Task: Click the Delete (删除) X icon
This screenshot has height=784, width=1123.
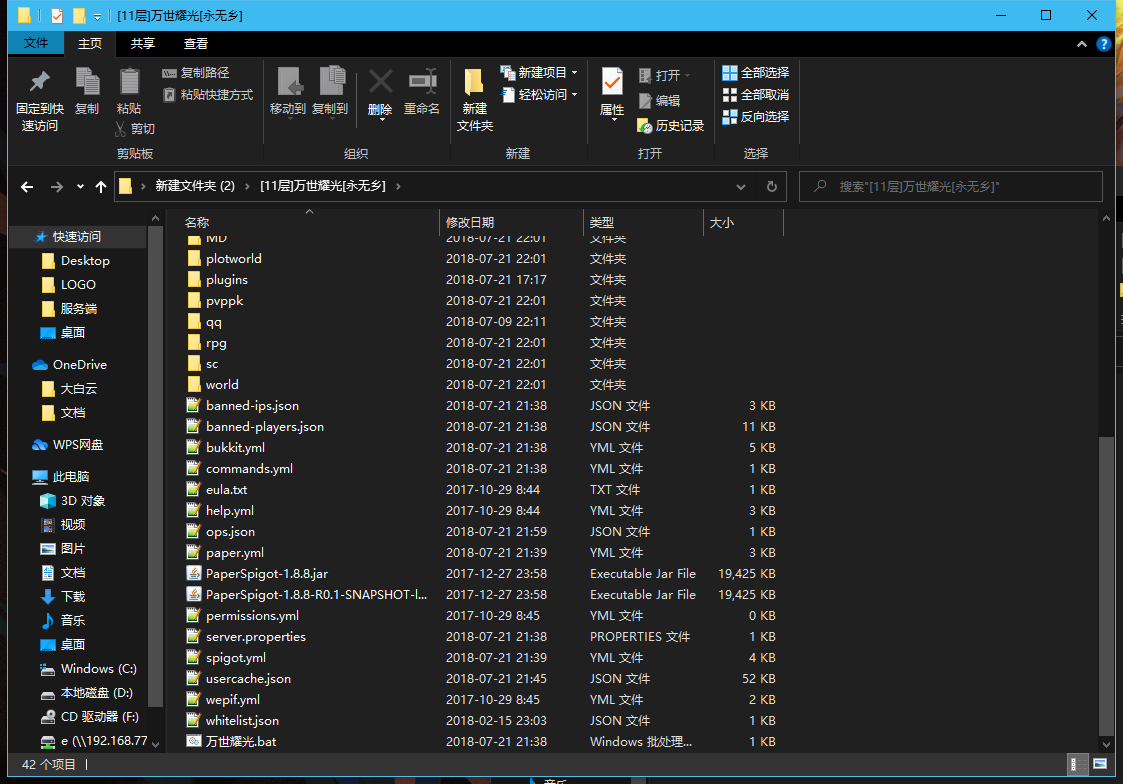Action: pos(380,82)
